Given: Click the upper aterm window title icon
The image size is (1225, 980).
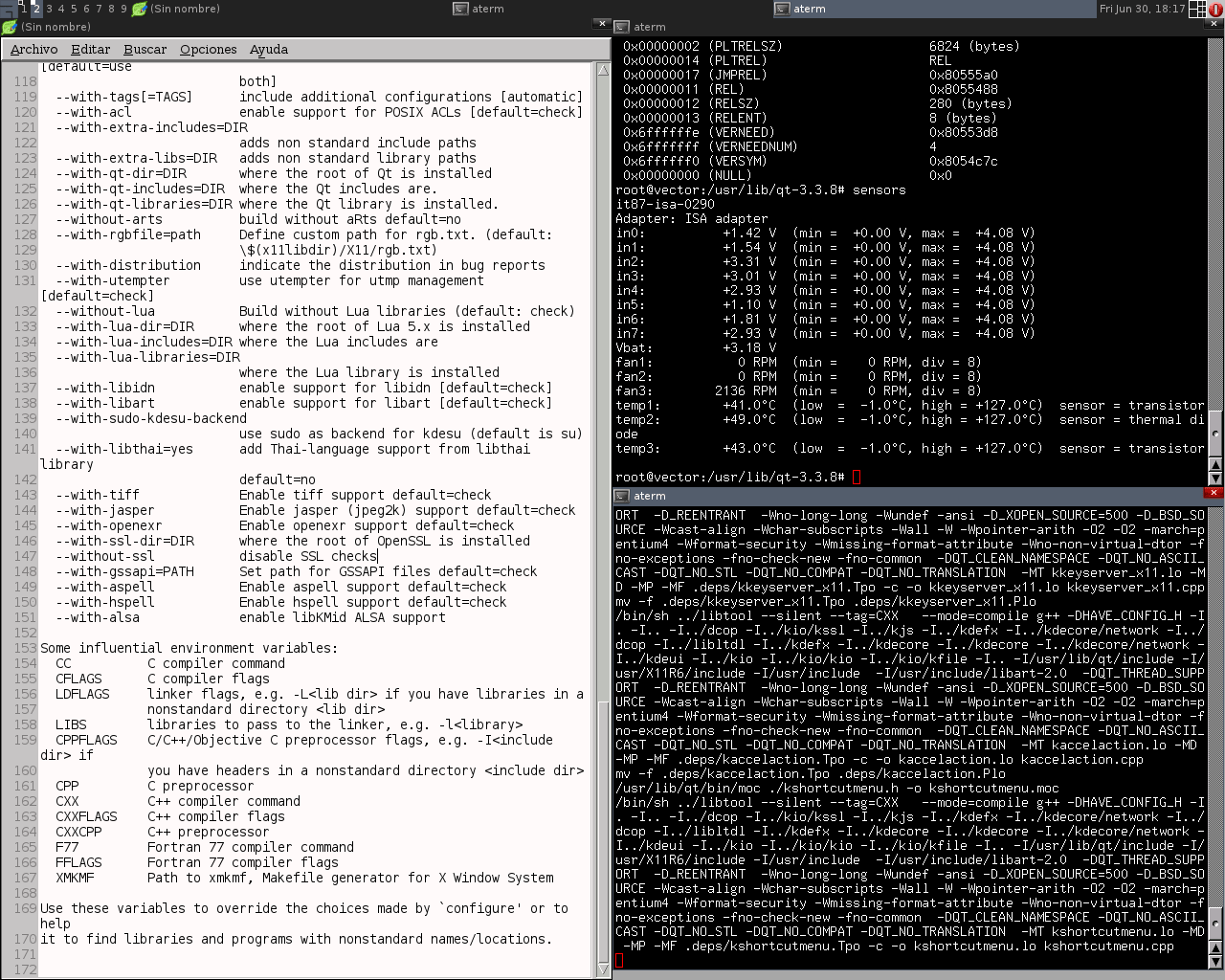Looking at the screenshot, I should pos(622,27).
